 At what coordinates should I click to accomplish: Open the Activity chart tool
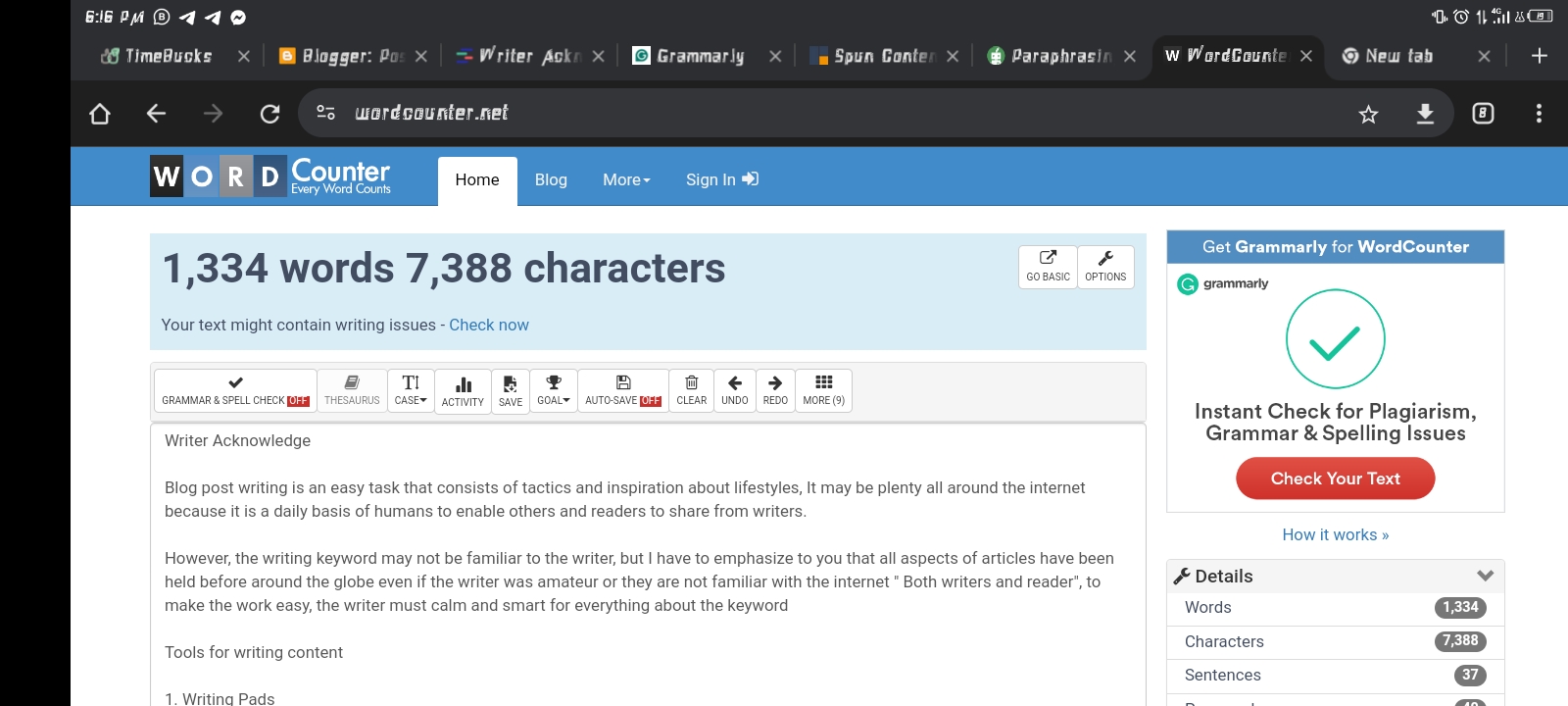(463, 391)
